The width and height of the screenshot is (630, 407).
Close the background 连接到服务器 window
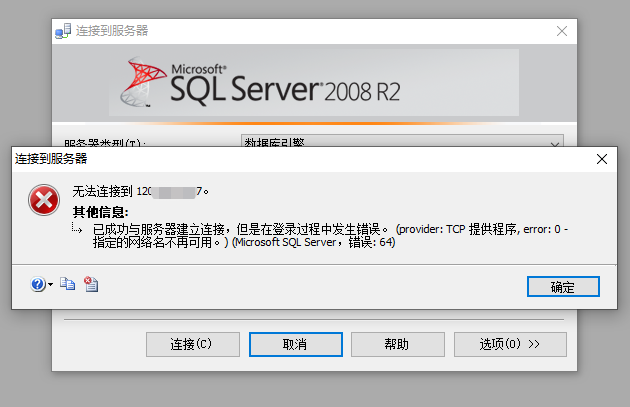(562, 31)
